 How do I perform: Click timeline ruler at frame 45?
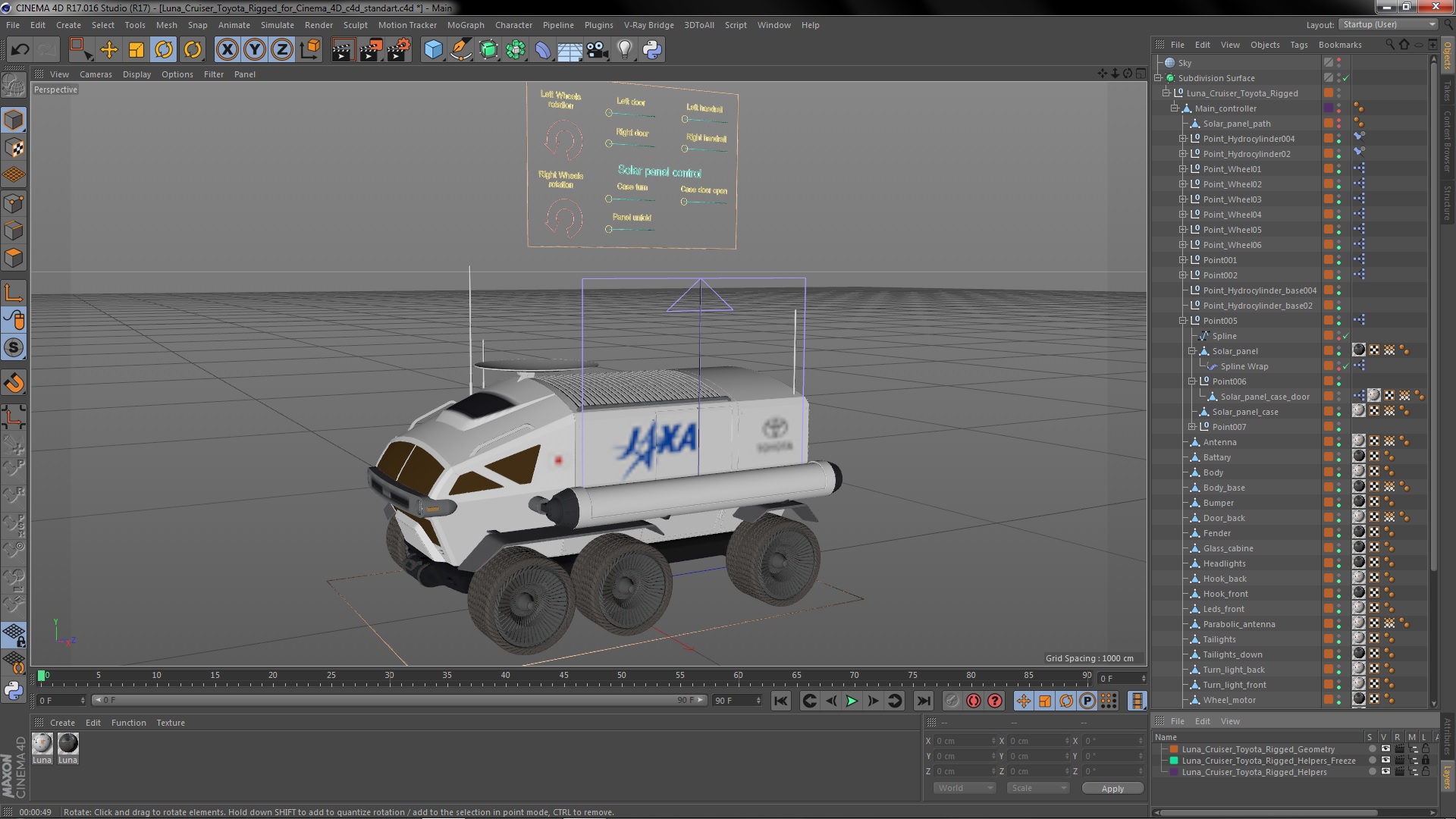click(563, 676)
